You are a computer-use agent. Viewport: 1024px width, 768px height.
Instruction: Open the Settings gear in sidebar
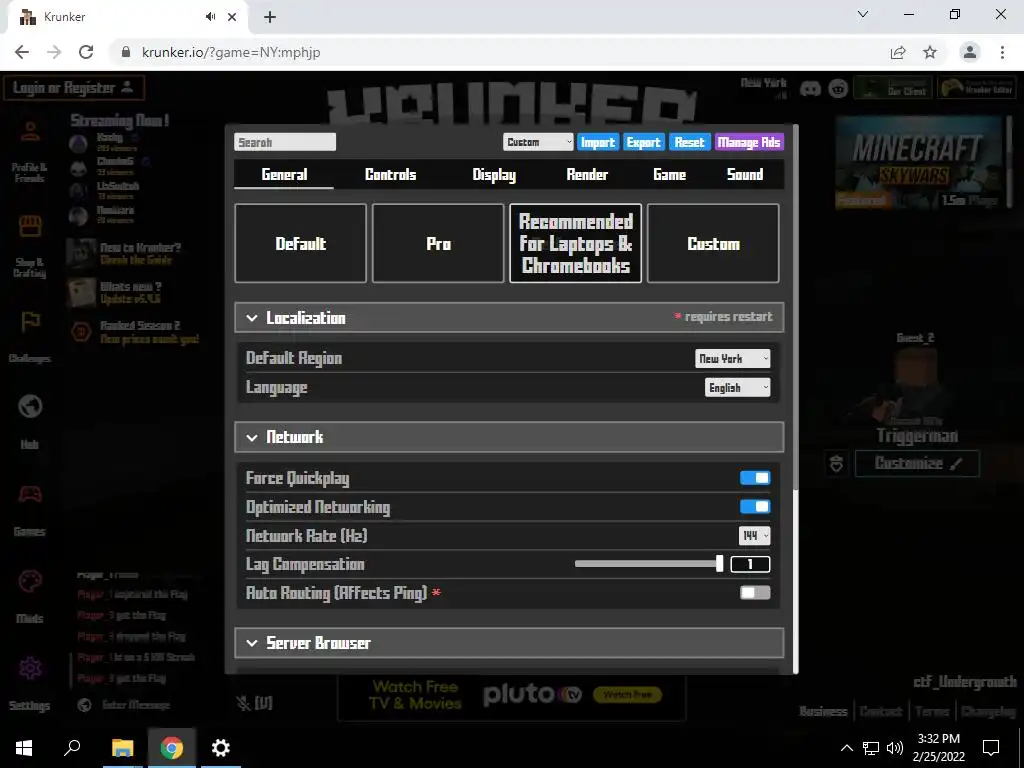point(30,667)
